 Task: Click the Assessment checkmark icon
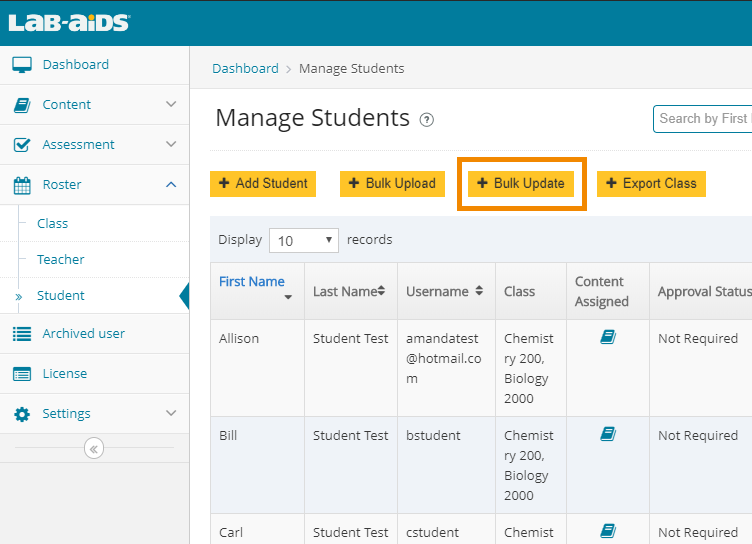22,145
